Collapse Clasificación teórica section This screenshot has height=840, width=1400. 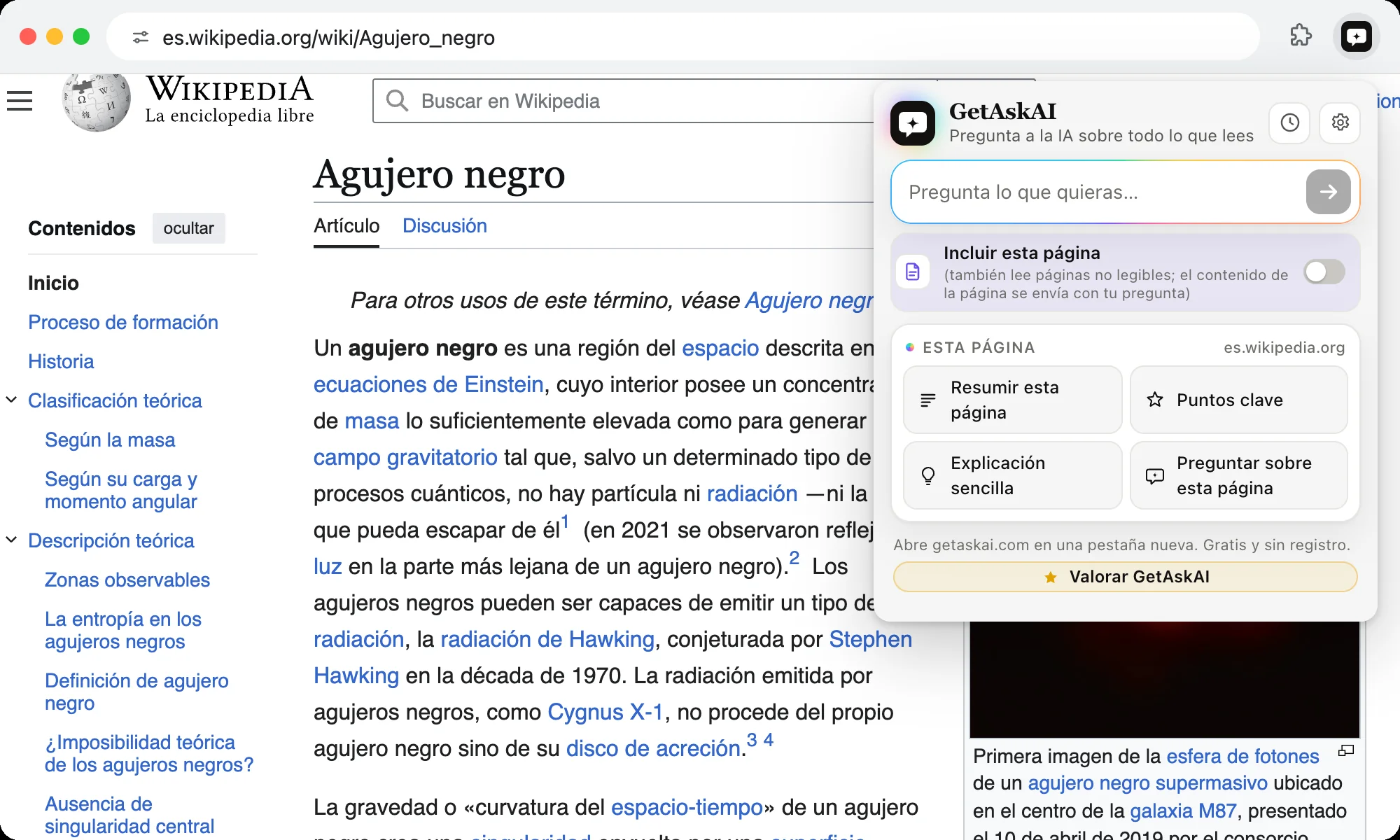pos(11,400)
